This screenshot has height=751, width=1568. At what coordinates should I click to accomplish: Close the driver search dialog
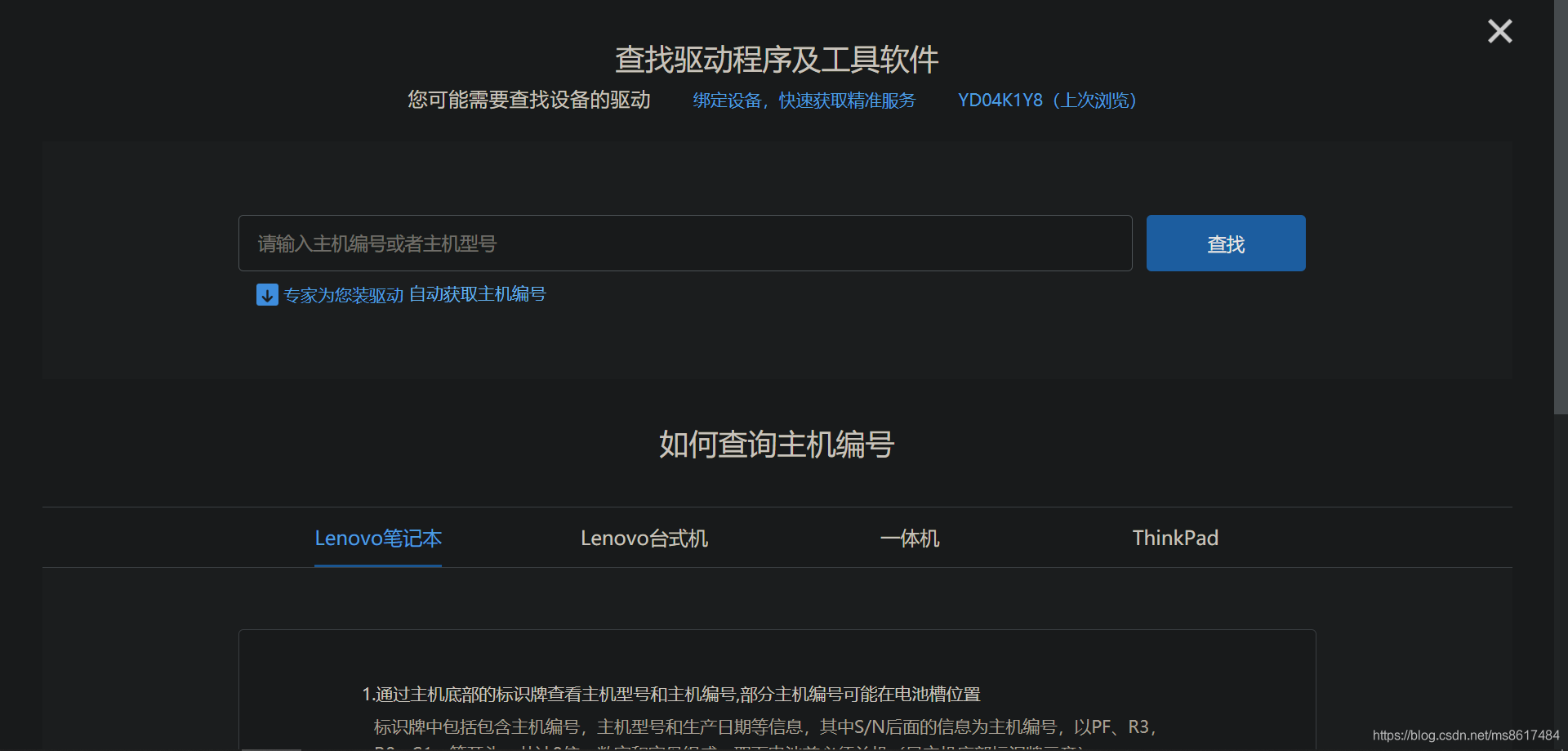[1499, 31]
